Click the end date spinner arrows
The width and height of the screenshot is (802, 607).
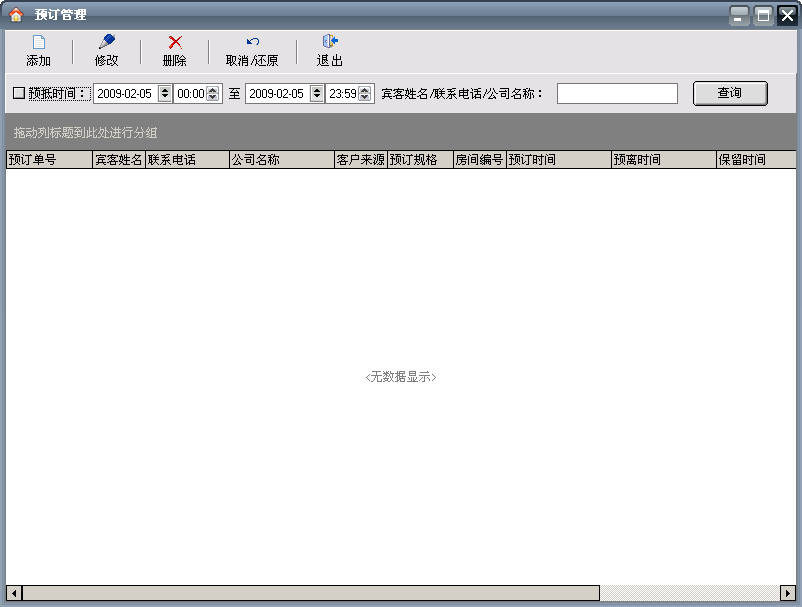(x=317, y=94)
